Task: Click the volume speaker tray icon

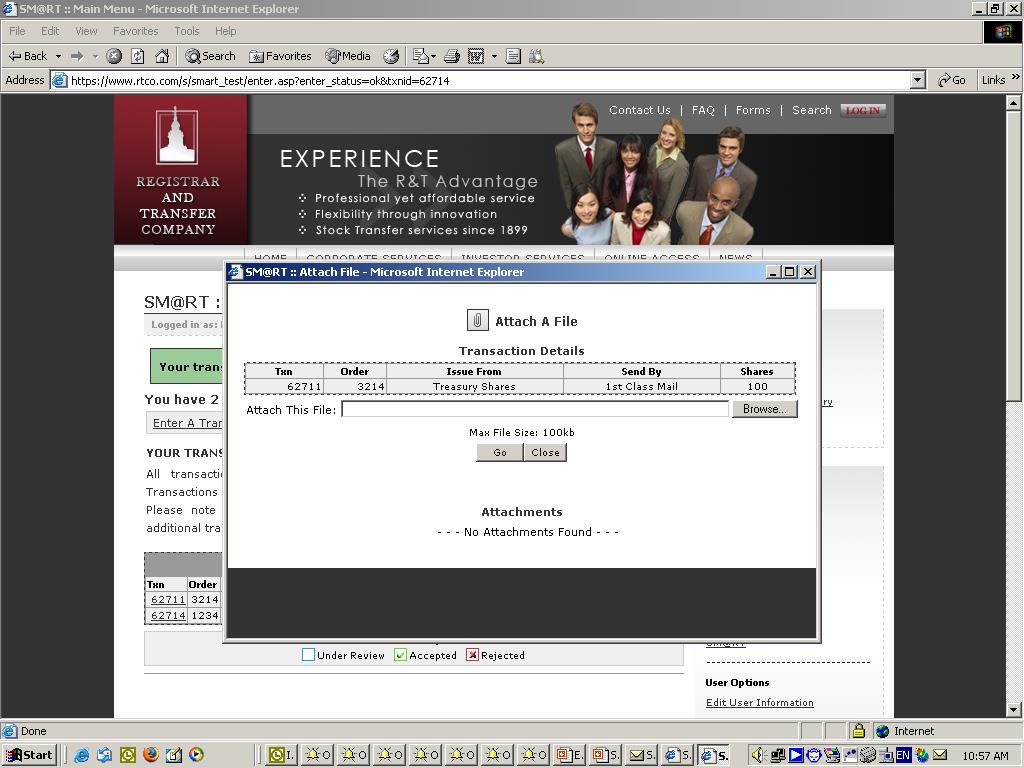Action: pos(758,756)
